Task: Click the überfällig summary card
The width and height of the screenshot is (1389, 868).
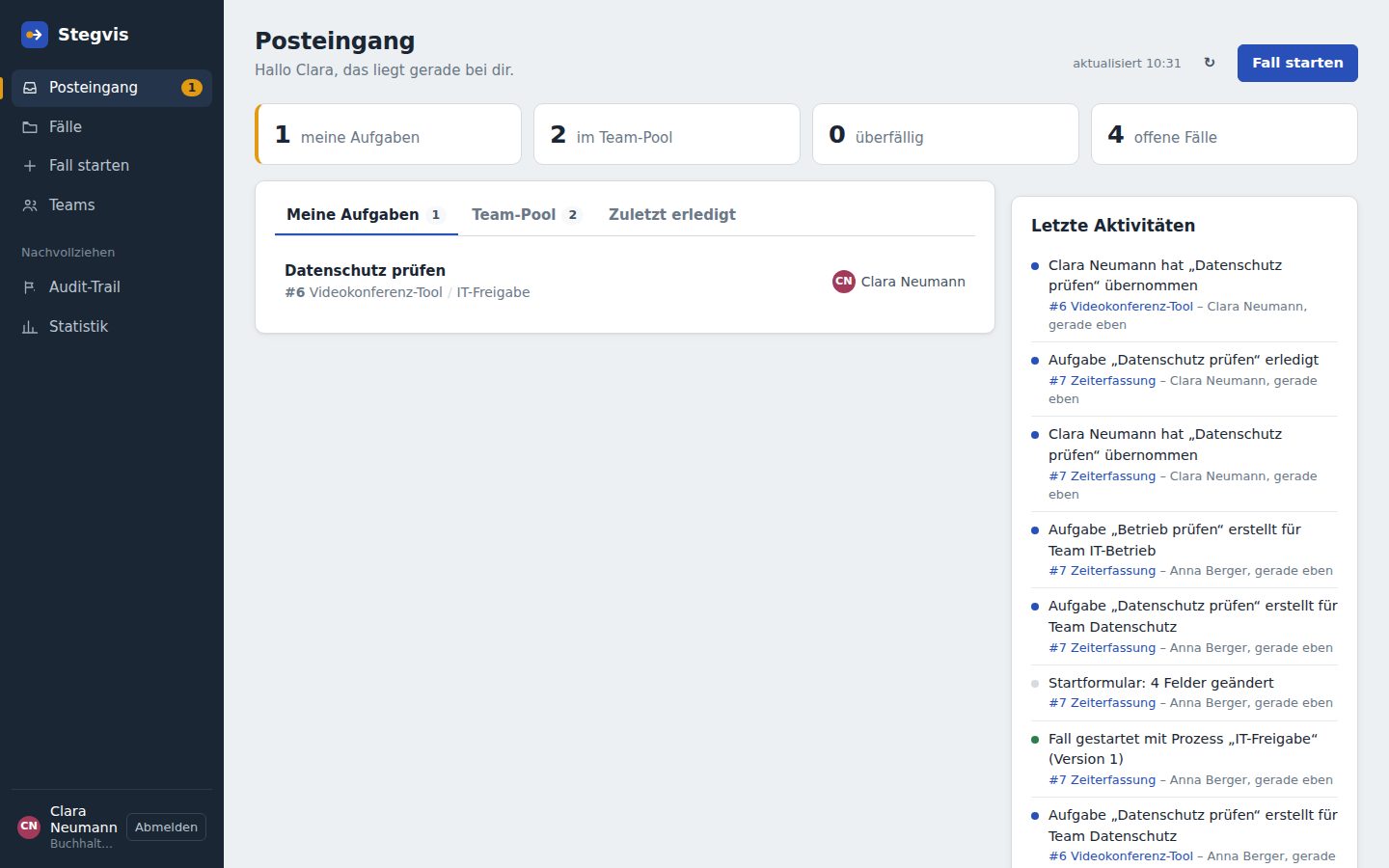Action: tap(945, 134)
